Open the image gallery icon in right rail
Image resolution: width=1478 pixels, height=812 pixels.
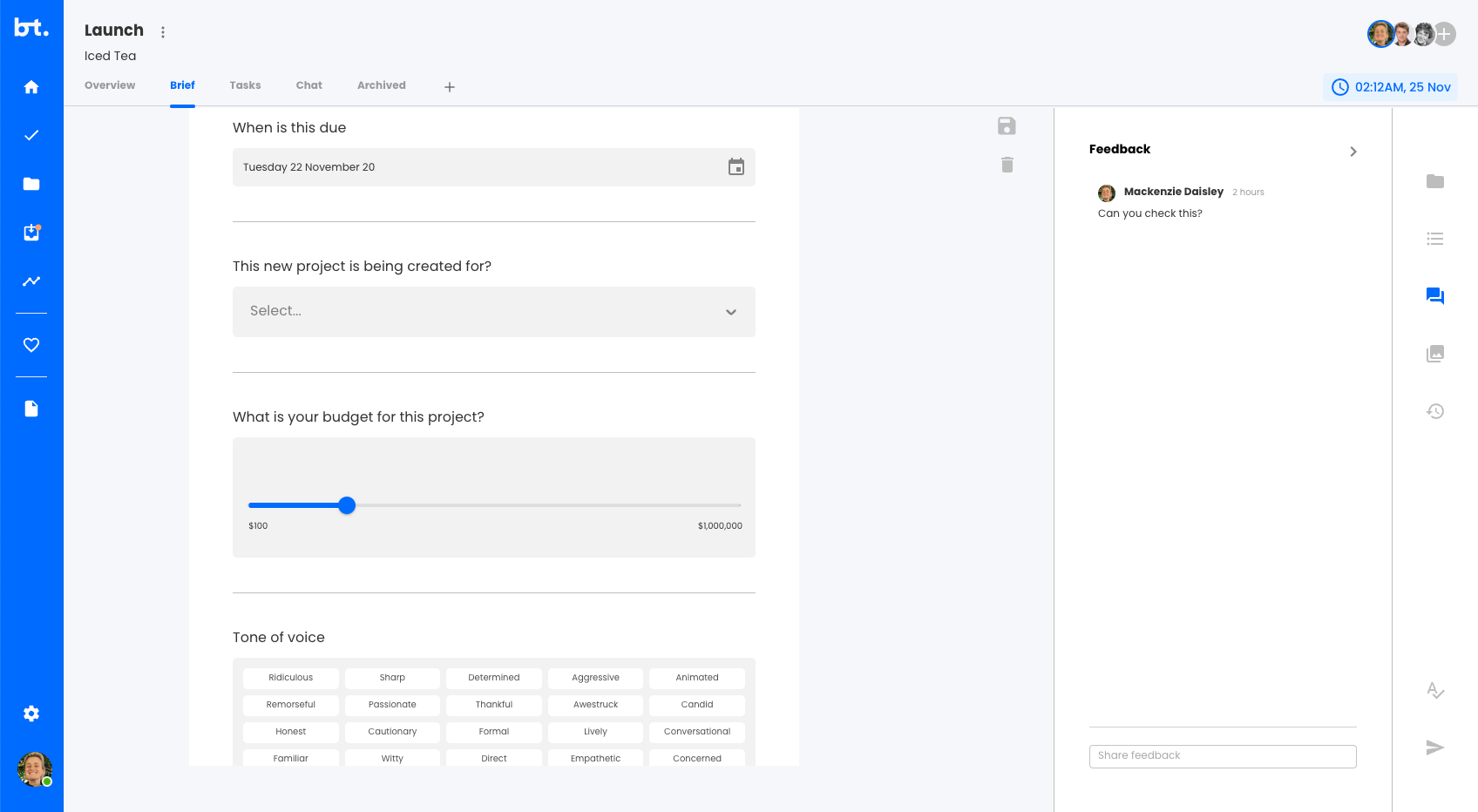point(1435,354)
